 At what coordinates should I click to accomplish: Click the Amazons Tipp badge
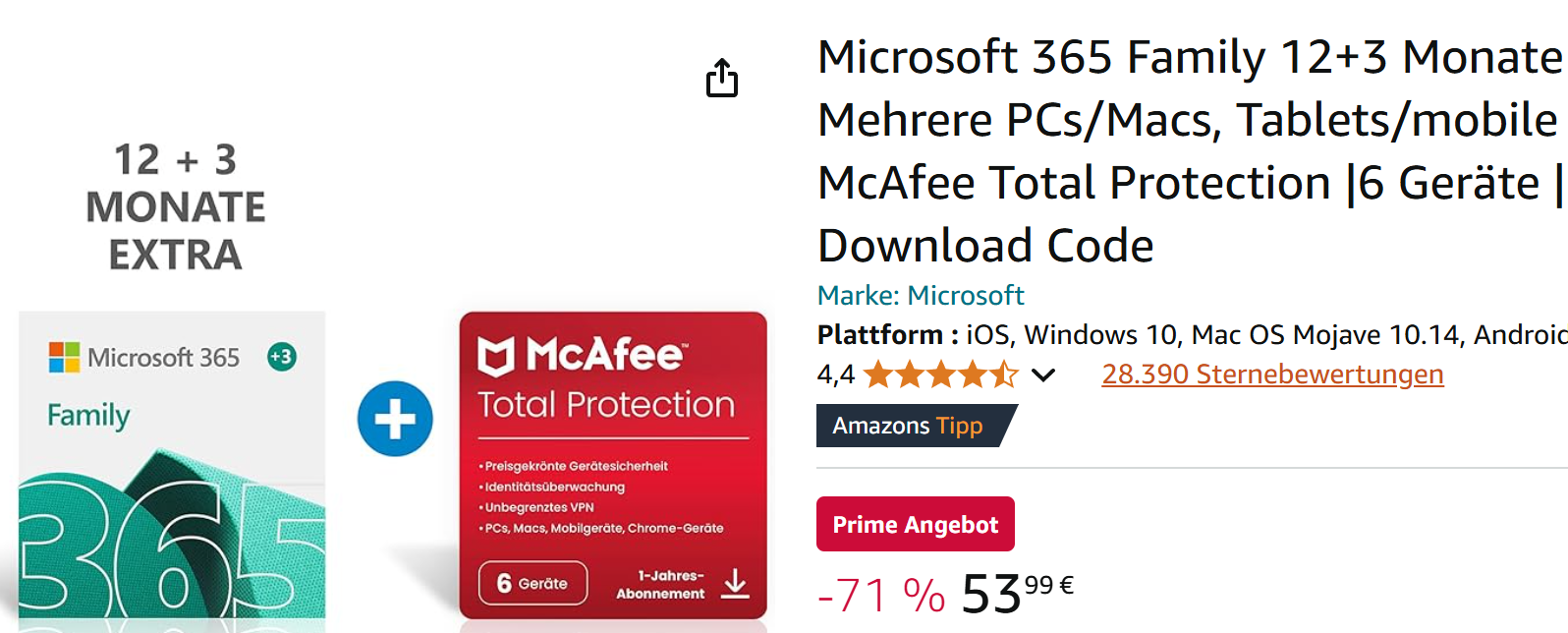[x=908, y=426]
